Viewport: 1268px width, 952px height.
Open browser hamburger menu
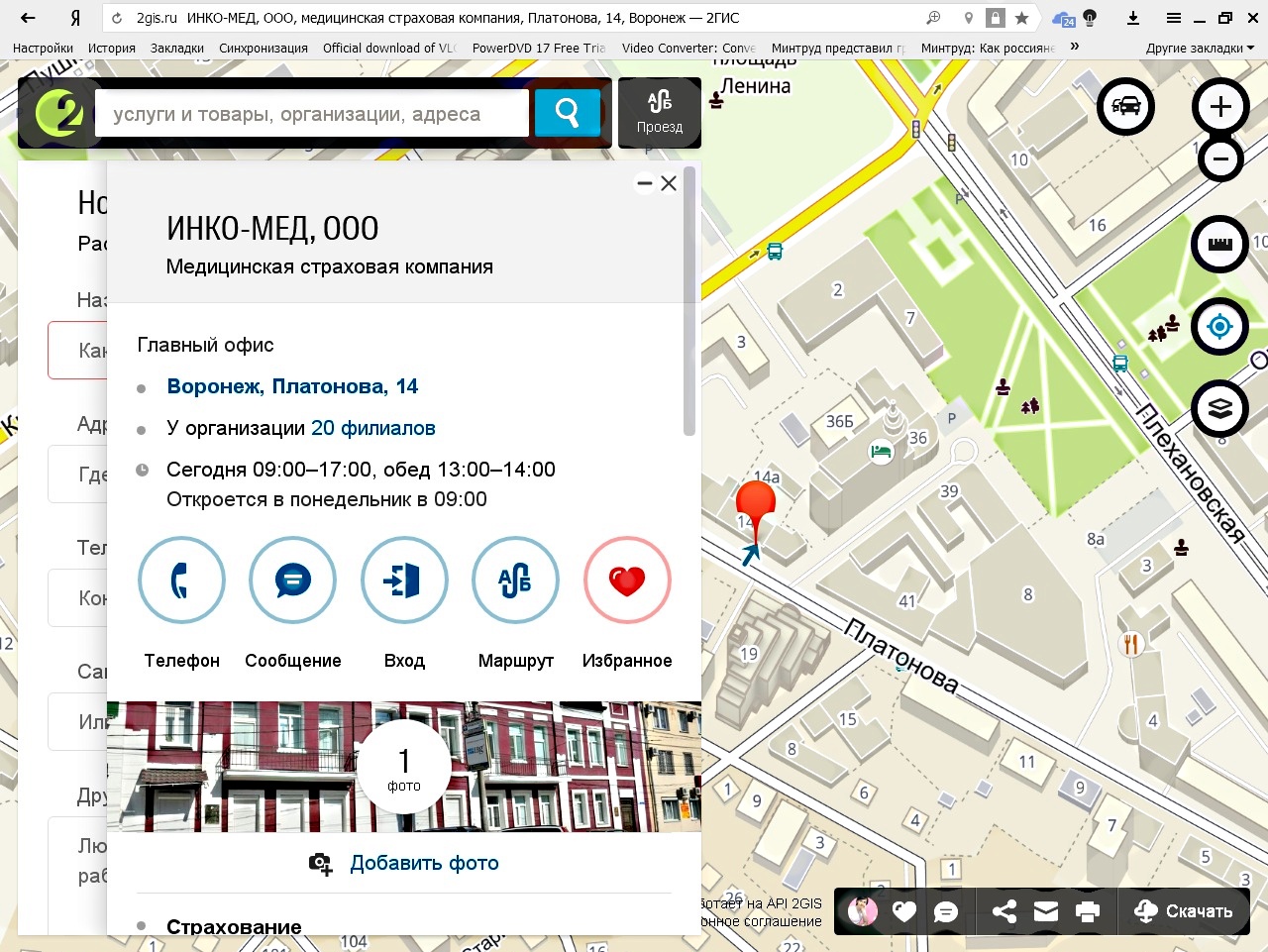click(1173, 18)
